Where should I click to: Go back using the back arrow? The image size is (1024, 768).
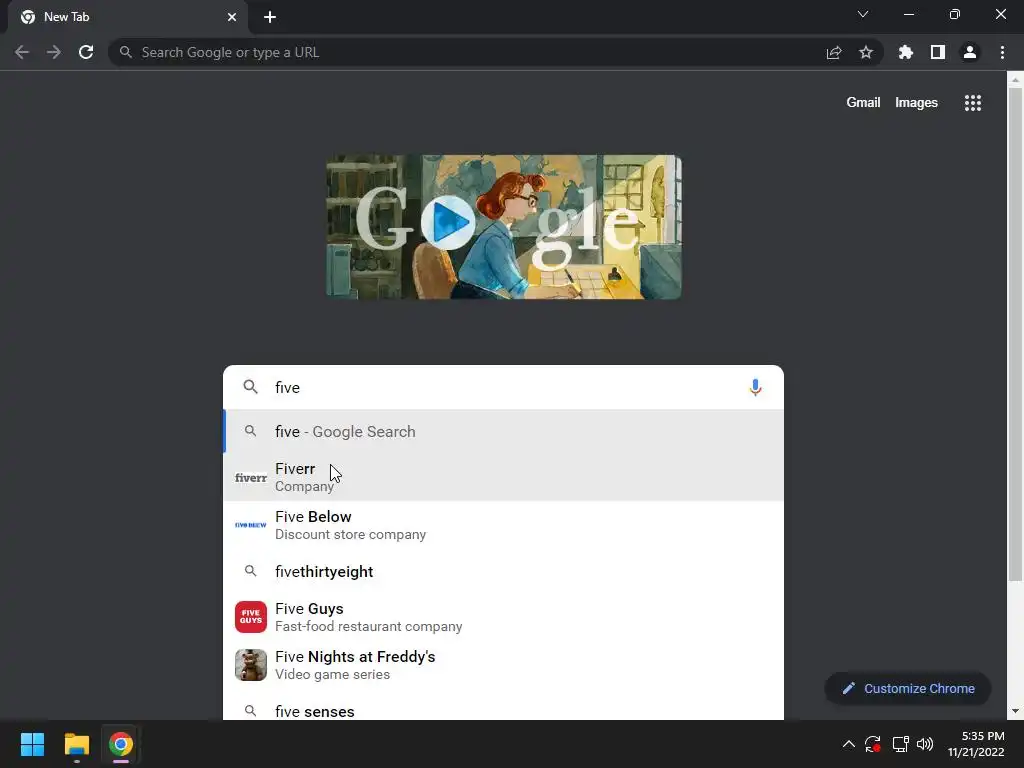click(22, 52)
